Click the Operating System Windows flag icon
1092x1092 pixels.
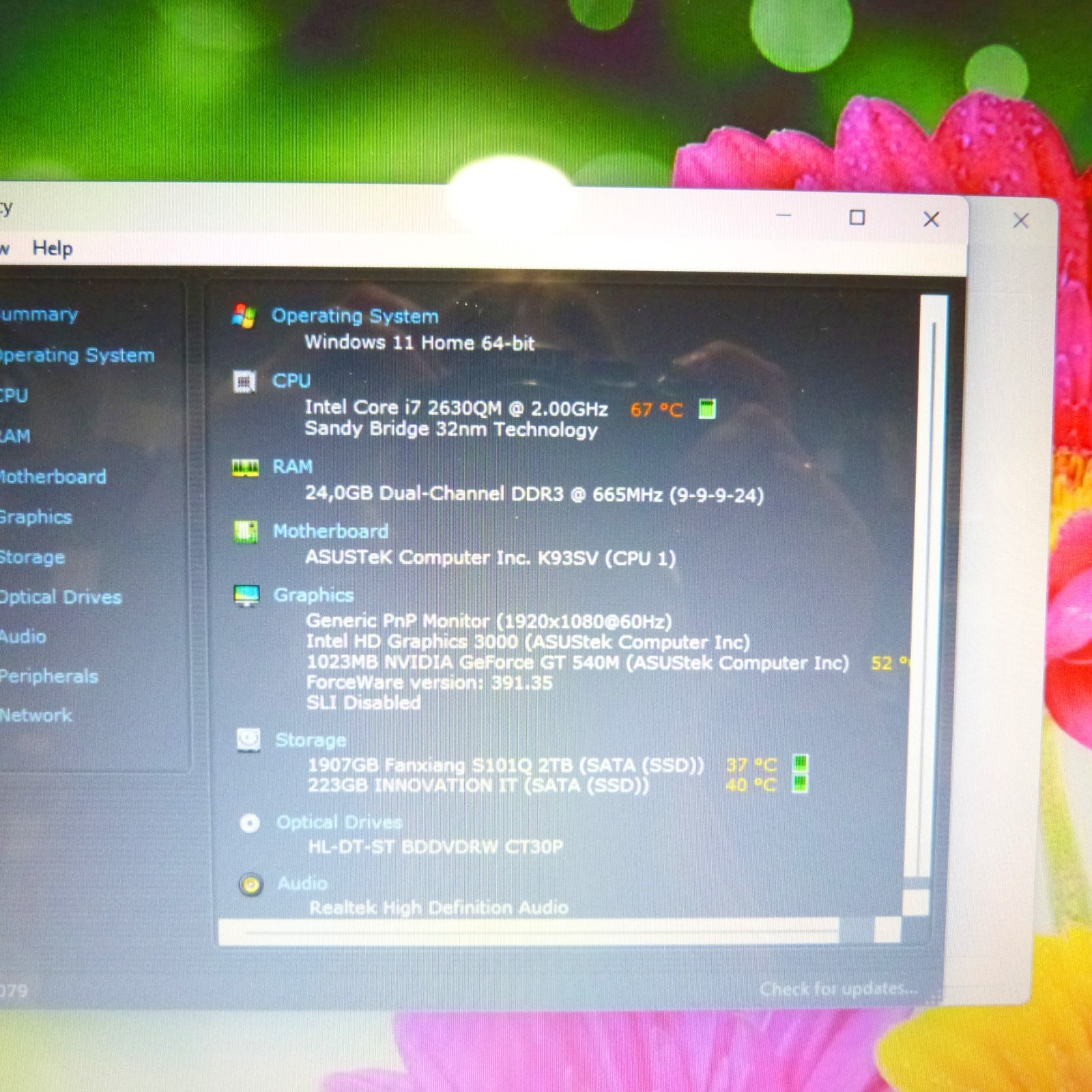(x=244, y=315)
